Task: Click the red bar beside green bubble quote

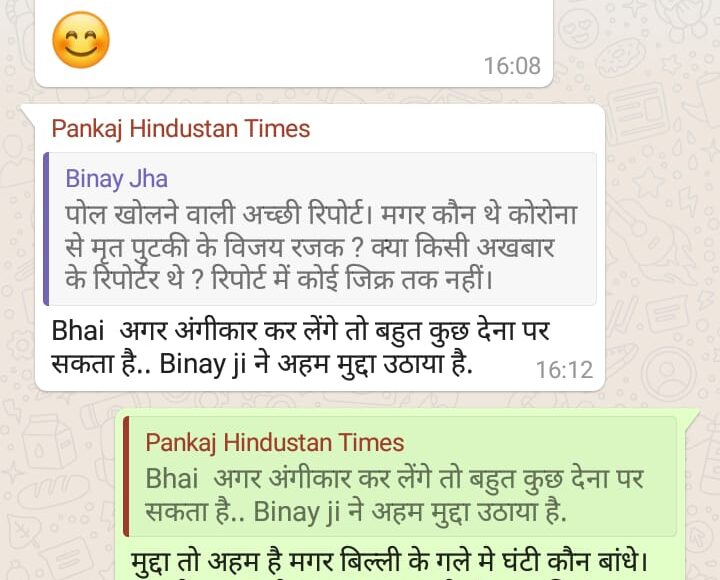Action: [126, 477]
